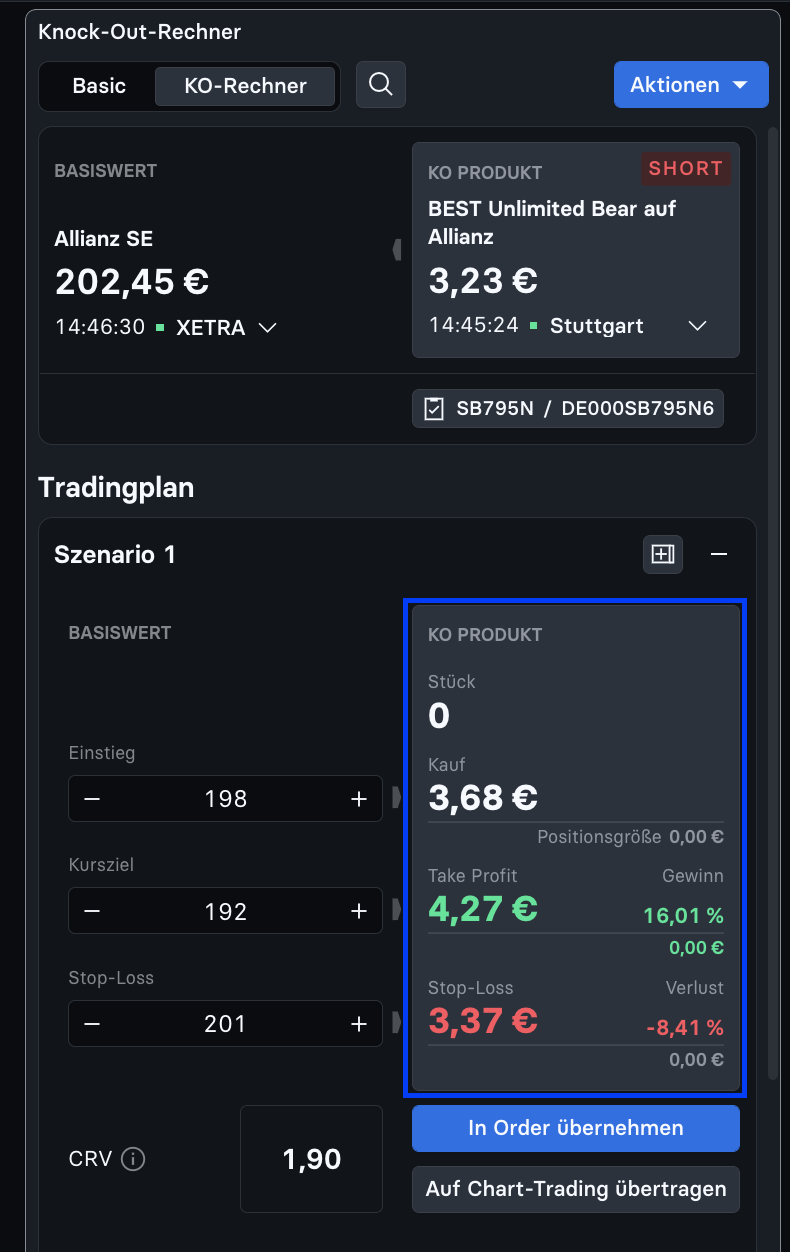Click the Allianz SE price 202,45 €

click(132, 282)
